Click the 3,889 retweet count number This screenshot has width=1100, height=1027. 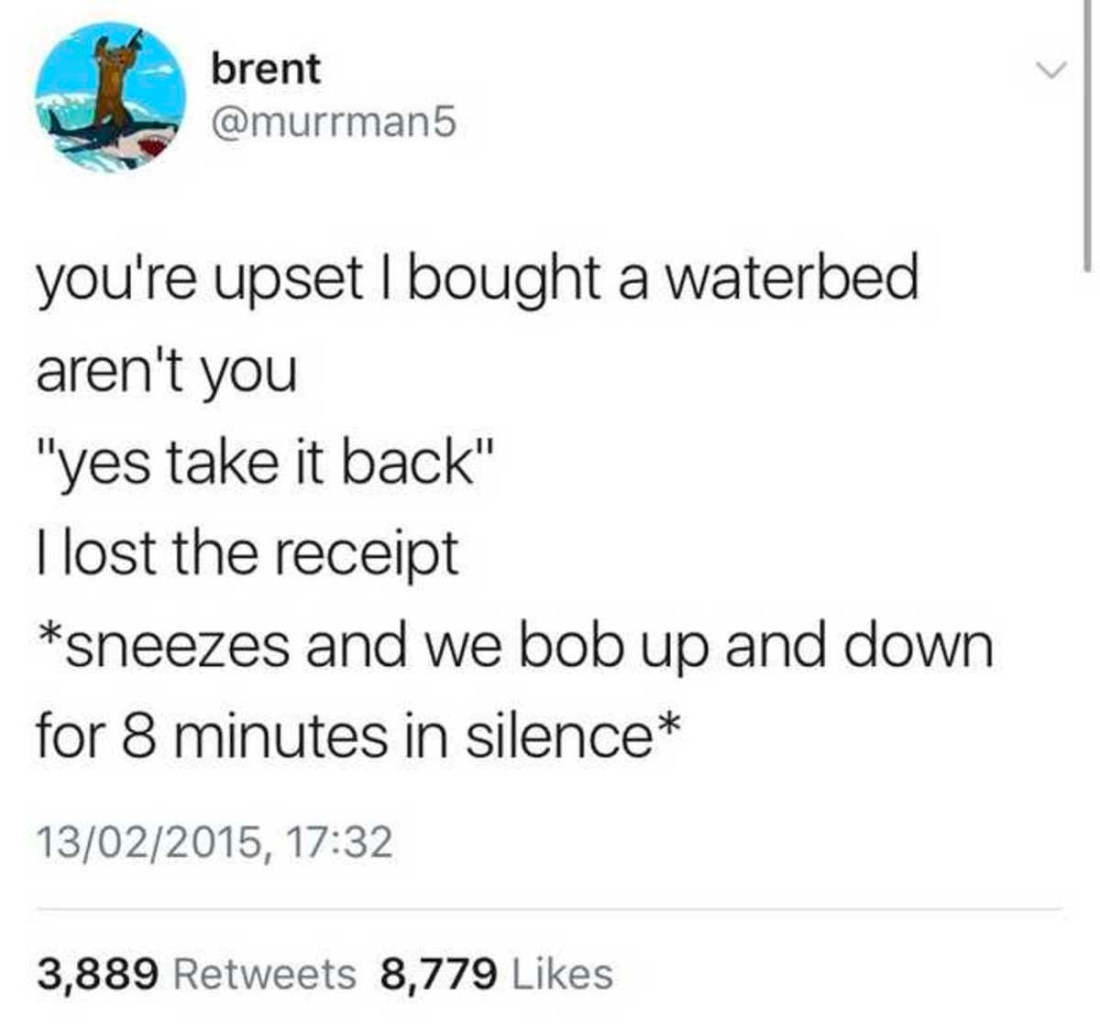tap(98, 974)
